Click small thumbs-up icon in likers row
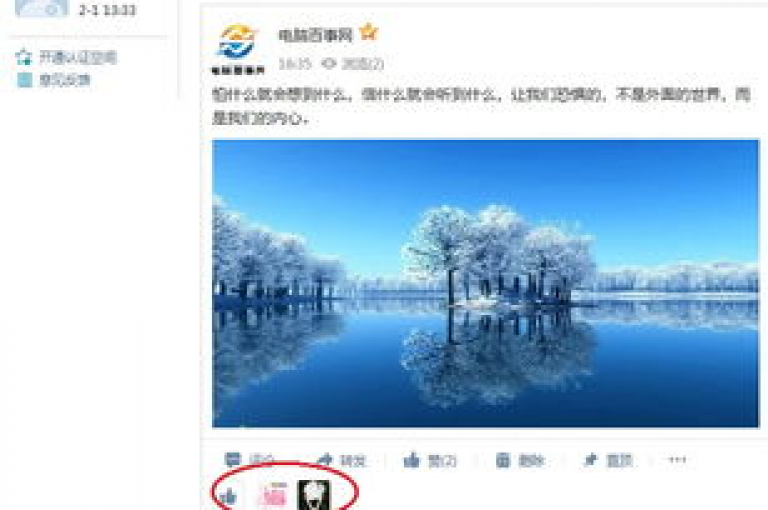 click(228, 497)
